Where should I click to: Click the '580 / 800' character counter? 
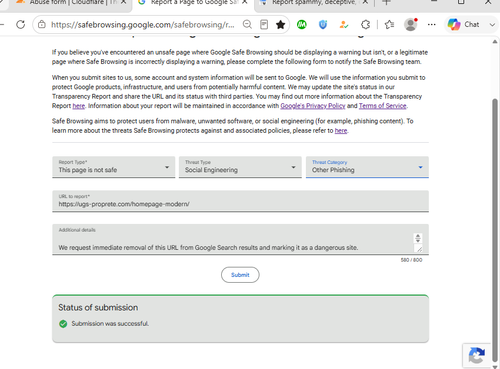(411, 260)
